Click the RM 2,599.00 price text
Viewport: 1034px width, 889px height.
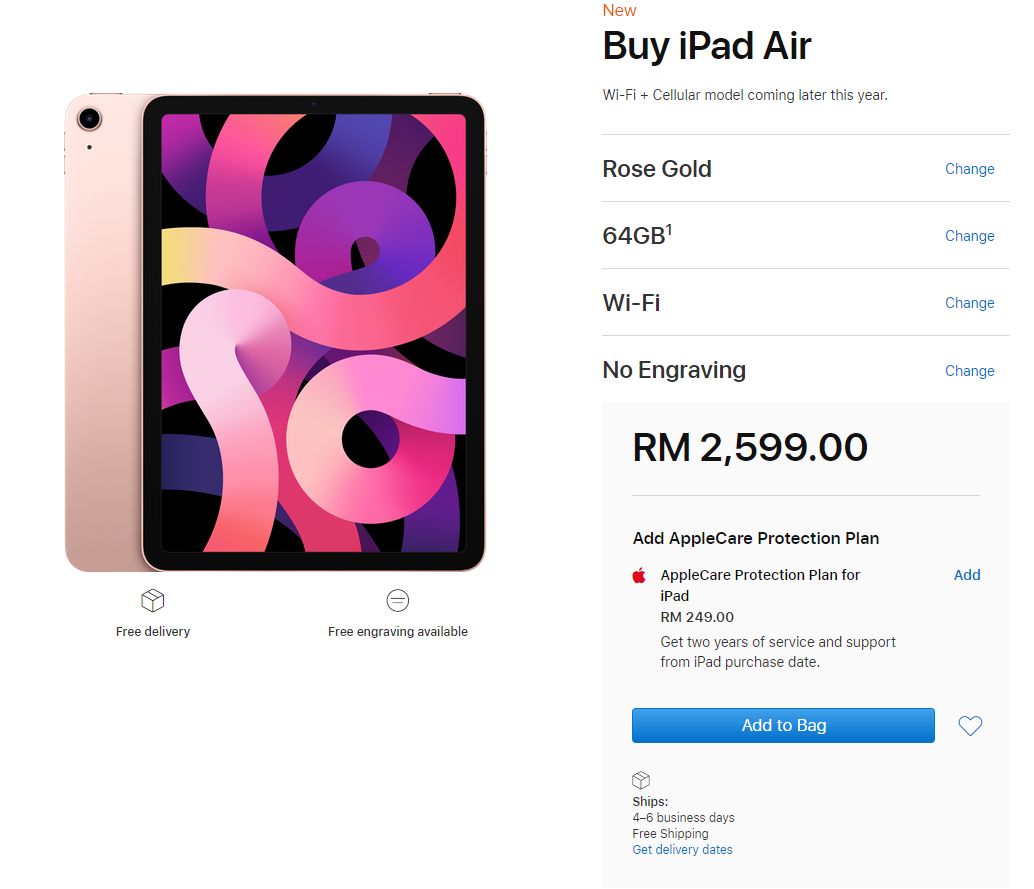750,447
